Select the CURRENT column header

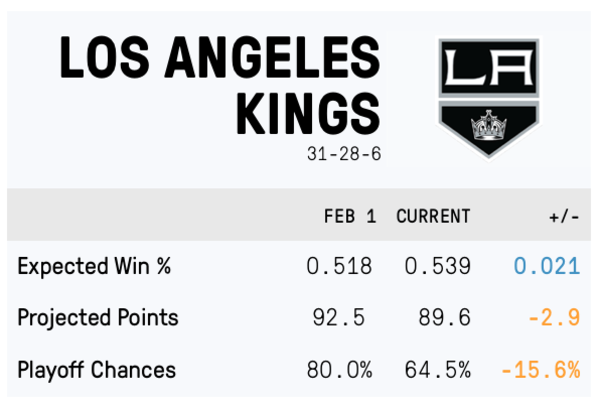coord(433,217)
